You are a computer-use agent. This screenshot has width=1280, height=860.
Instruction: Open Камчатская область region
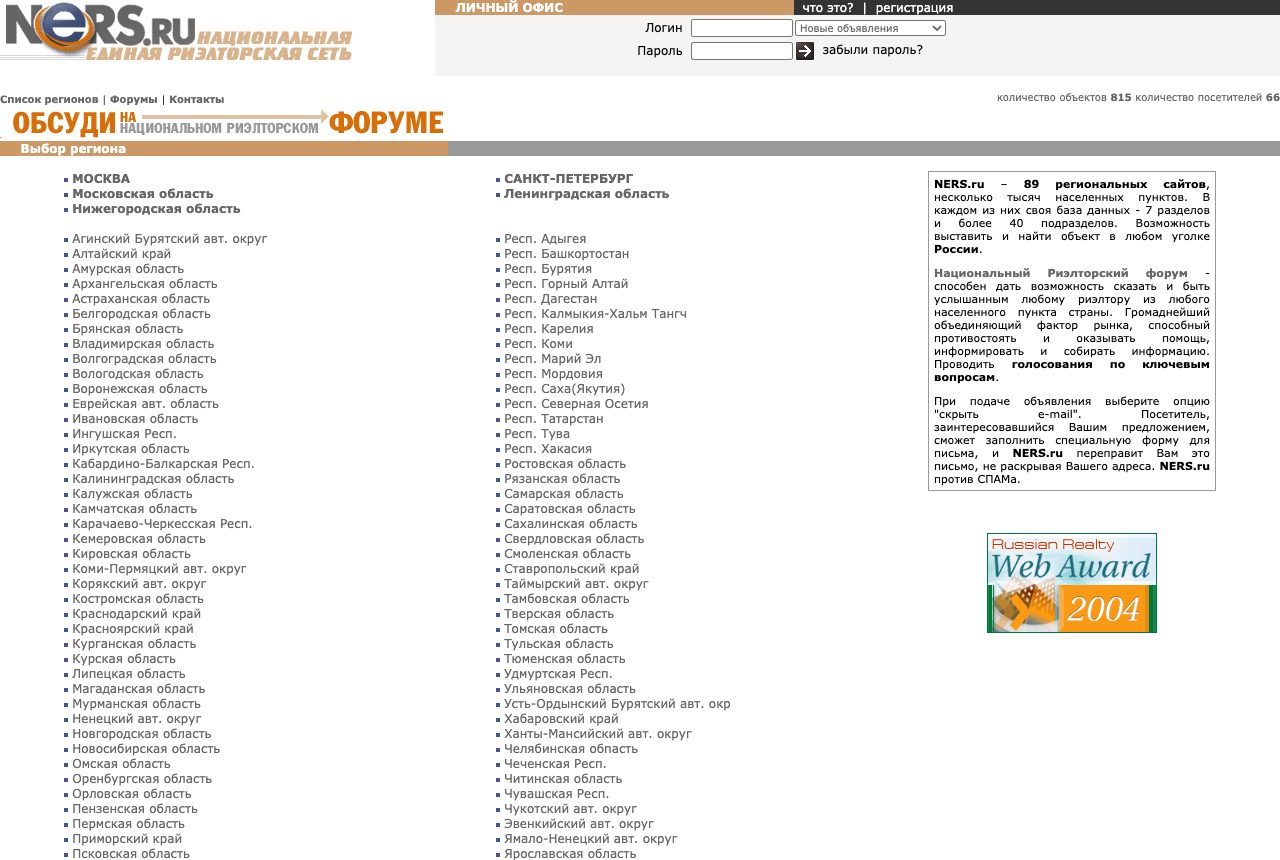(135, 509)
